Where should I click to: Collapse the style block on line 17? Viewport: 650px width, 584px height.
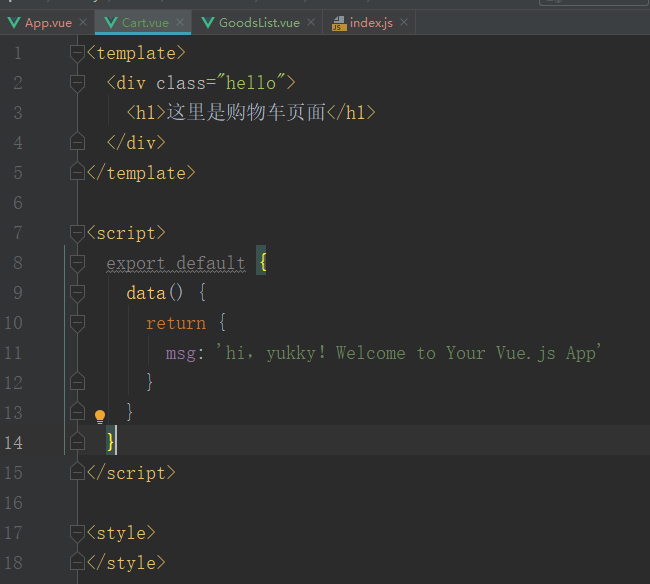point(77,533)
